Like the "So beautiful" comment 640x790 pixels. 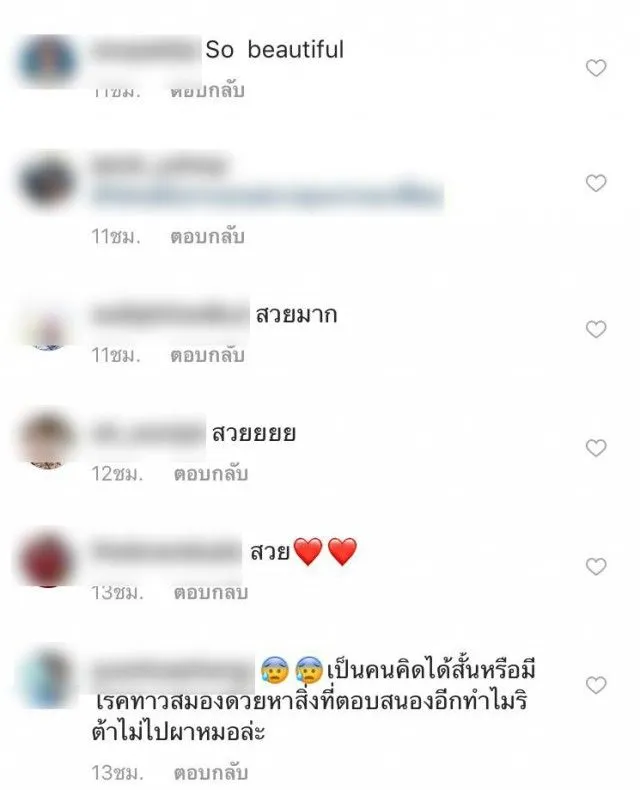[x=596, y=68]
